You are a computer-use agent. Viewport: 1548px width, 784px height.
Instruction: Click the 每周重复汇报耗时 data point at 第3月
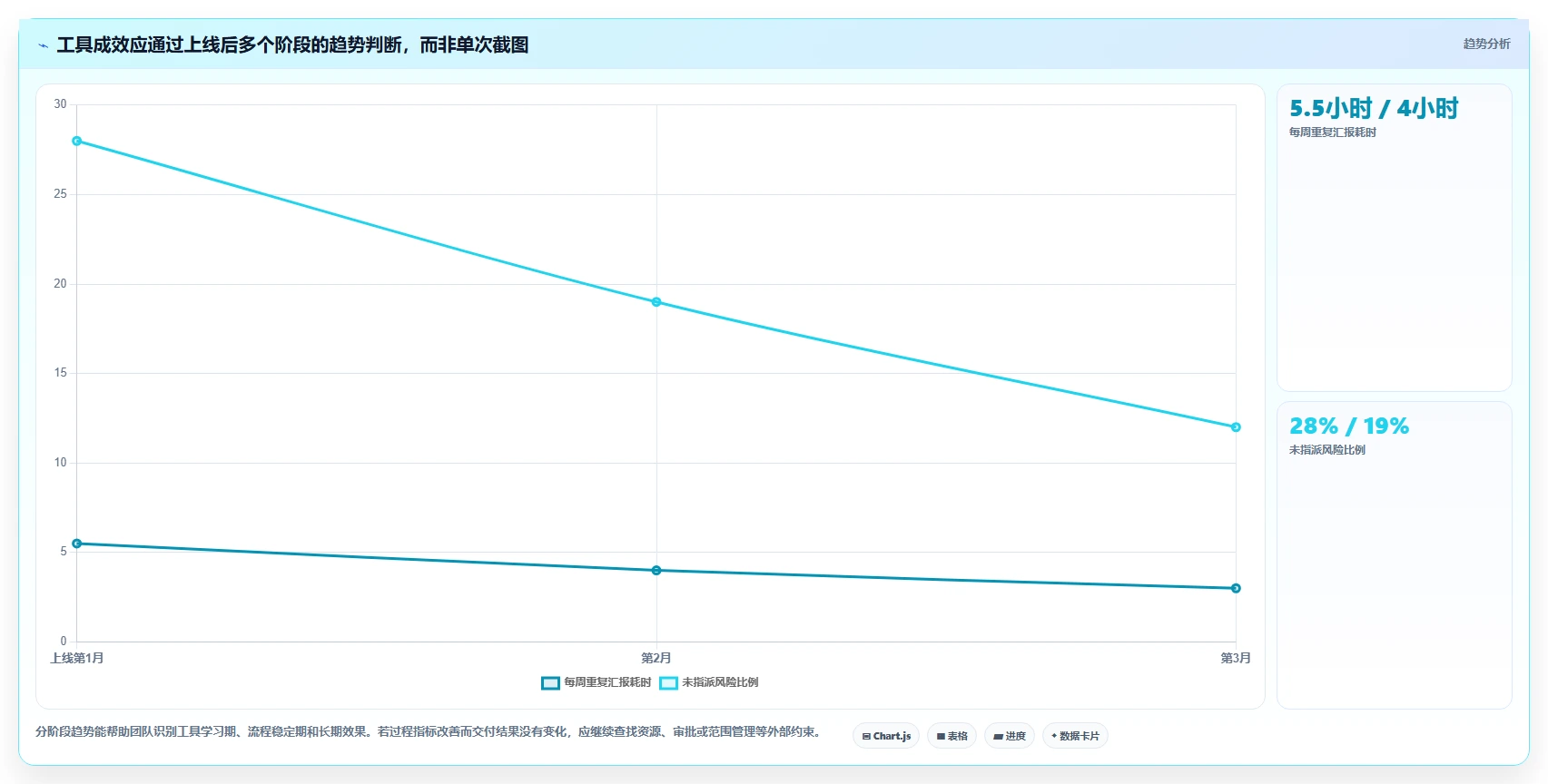point(1236,588)
